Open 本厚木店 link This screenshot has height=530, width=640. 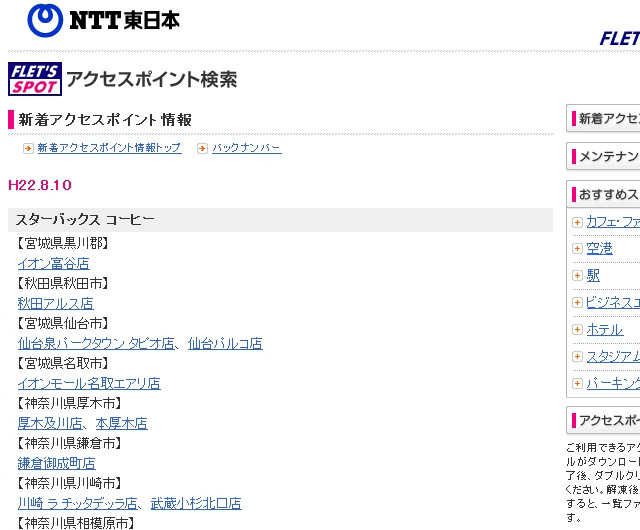(122, 423)
